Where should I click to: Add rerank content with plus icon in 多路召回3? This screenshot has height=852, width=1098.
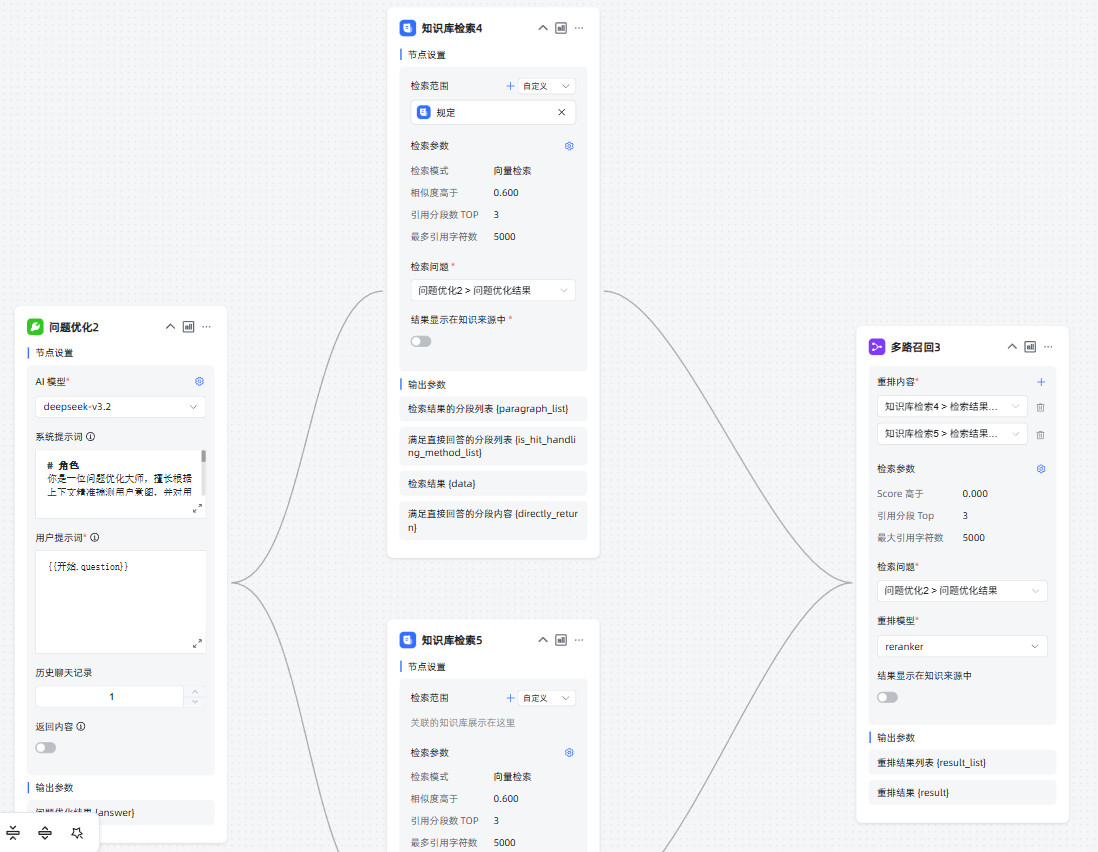(1040, 382)
